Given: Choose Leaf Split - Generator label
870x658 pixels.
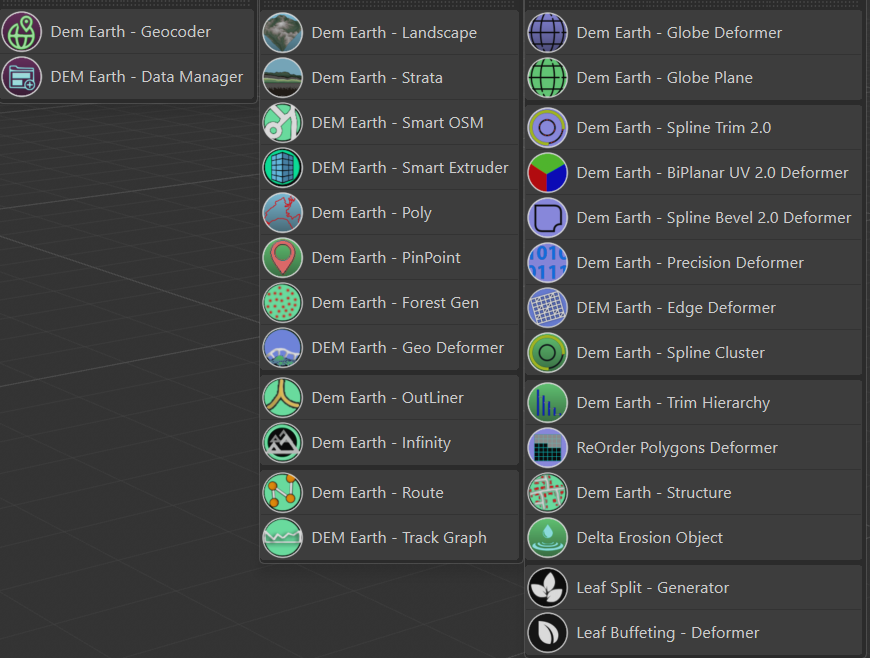Looking at the screenshot, I should pos(652,588).
